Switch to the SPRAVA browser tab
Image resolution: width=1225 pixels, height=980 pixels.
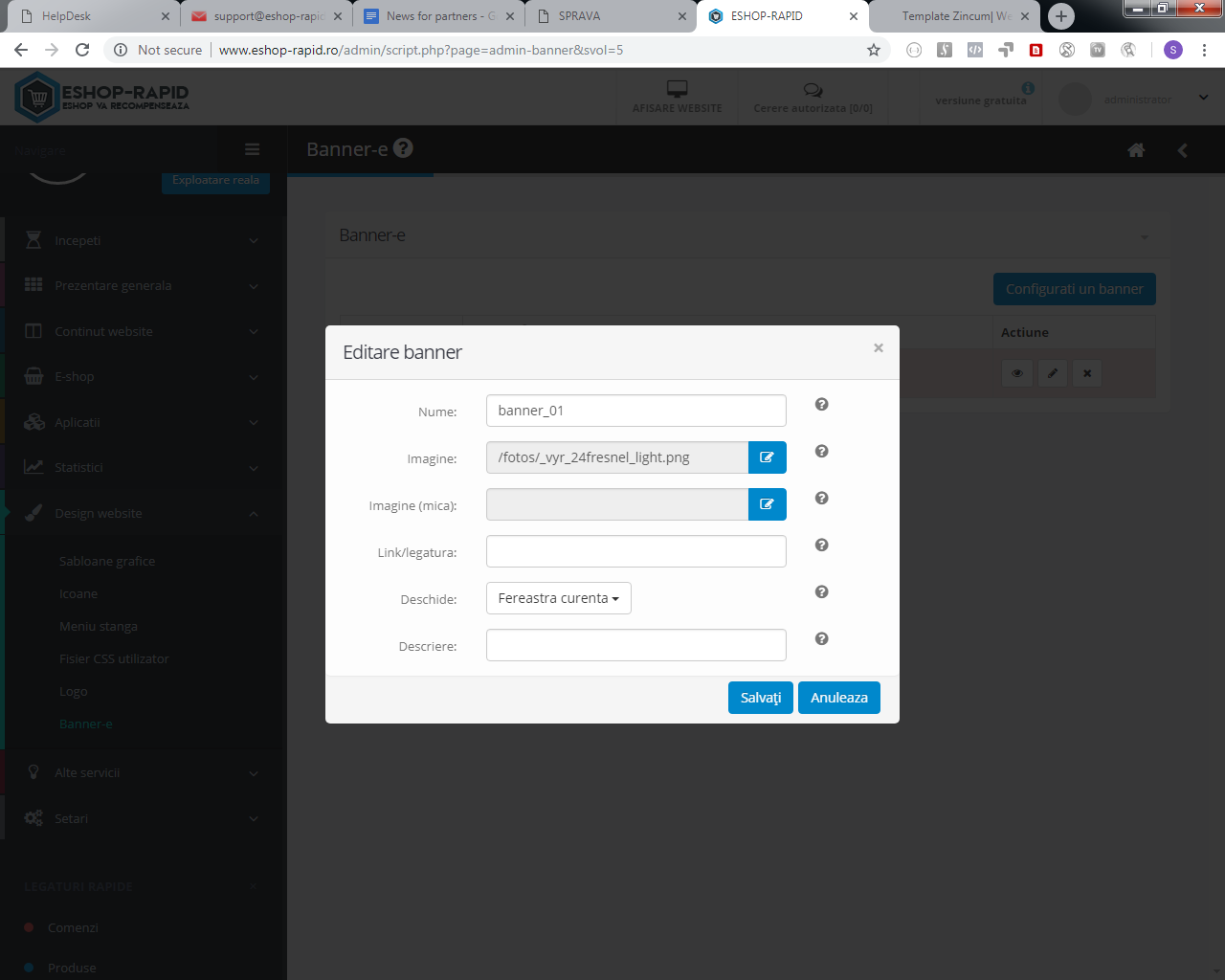click(x=611, y=16)
